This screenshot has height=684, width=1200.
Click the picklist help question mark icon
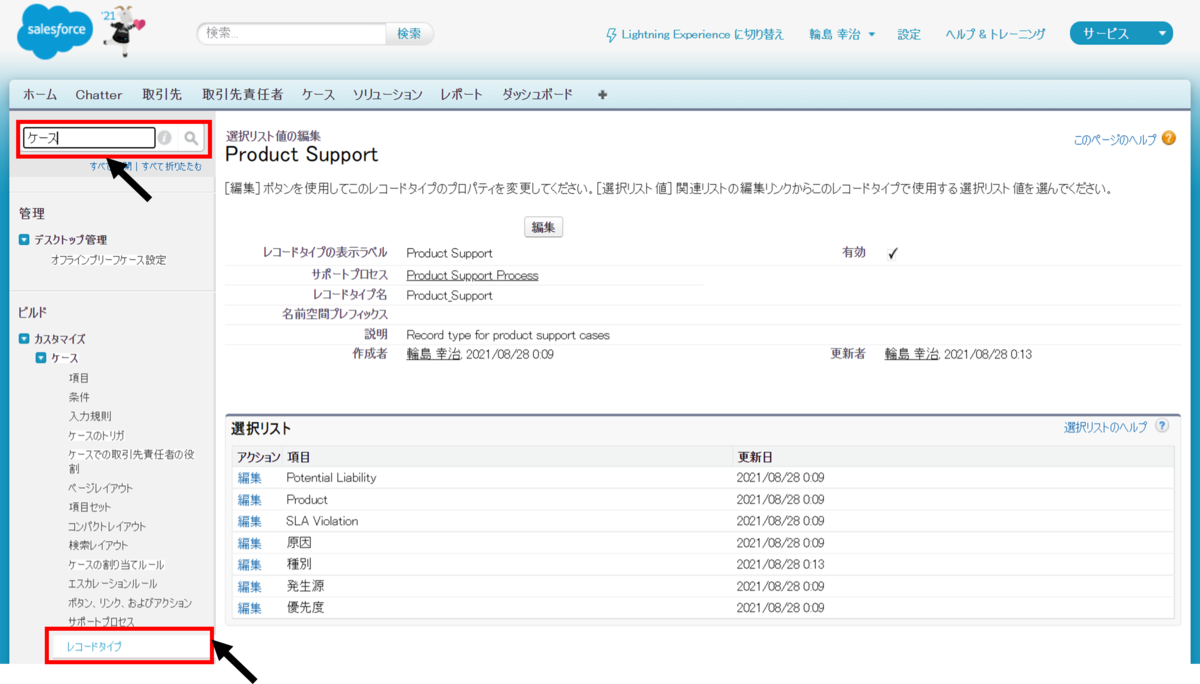click(x=1162, y=426)
